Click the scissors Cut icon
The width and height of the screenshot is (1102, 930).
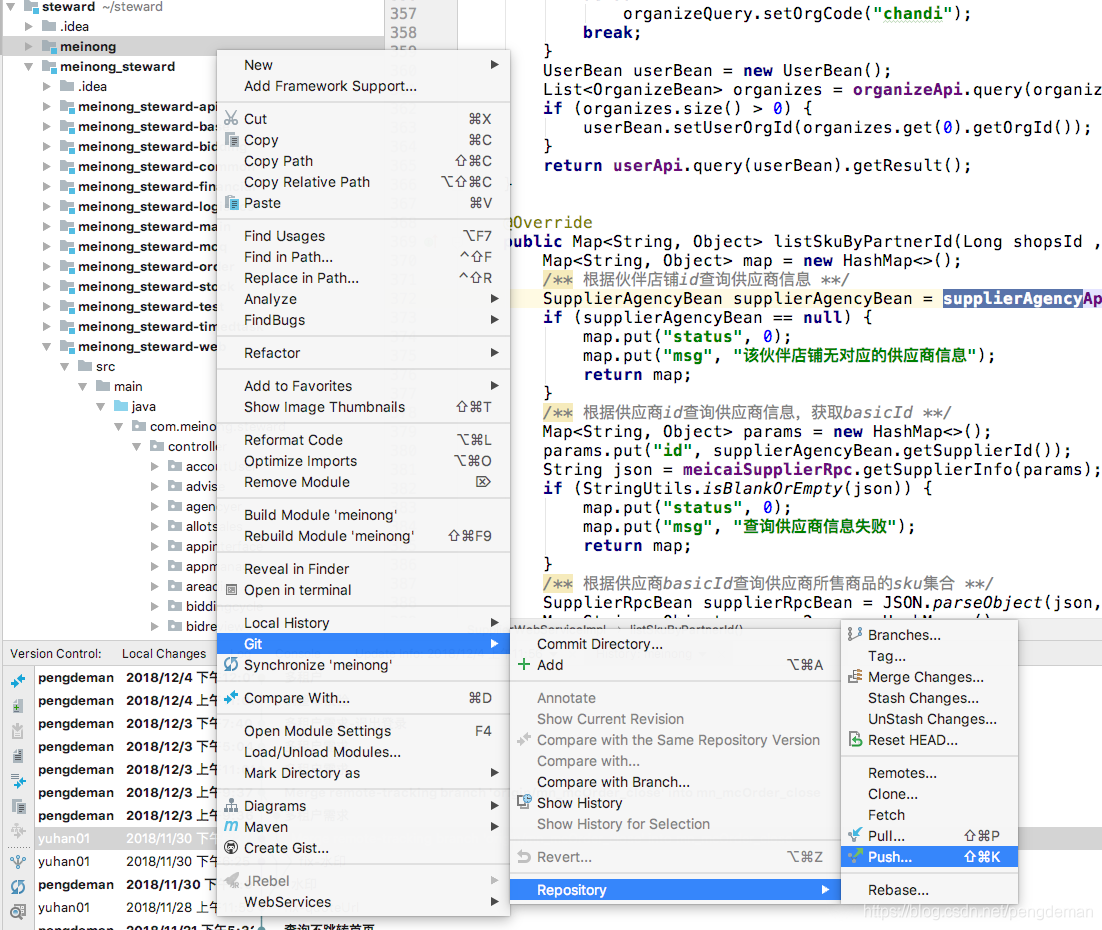pos(231,119)
